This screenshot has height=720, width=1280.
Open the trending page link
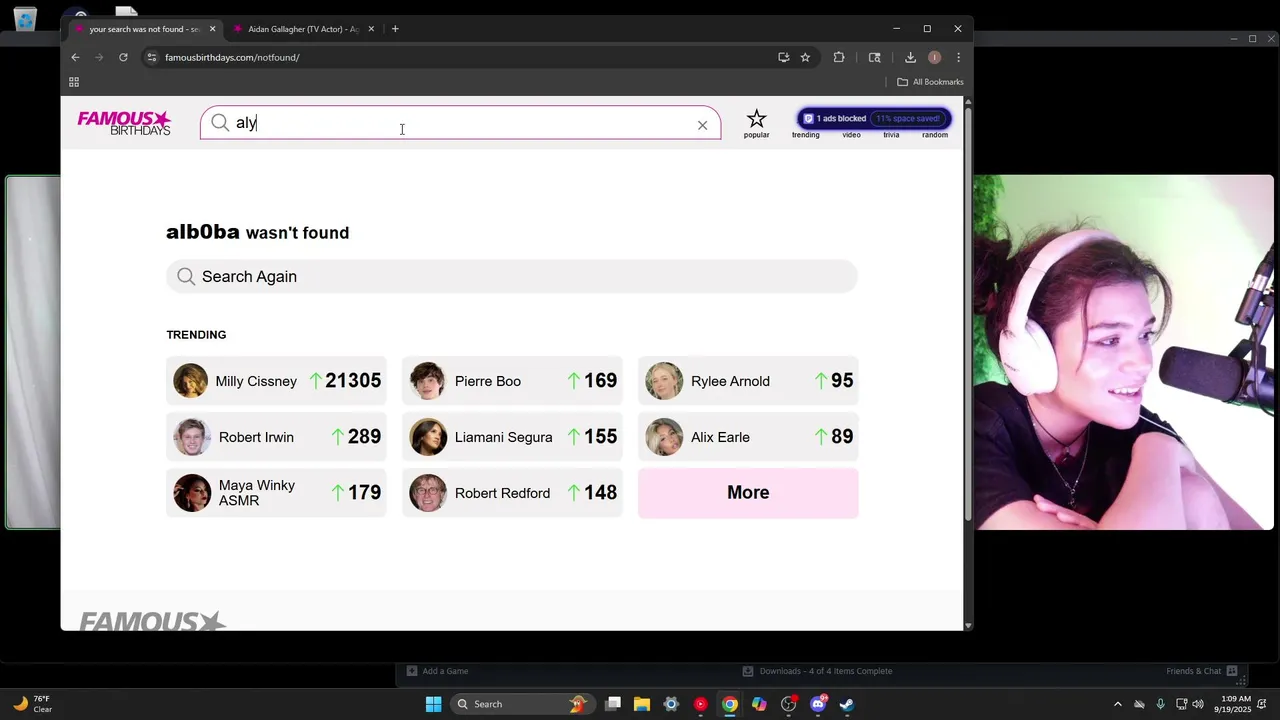point(805,135)
